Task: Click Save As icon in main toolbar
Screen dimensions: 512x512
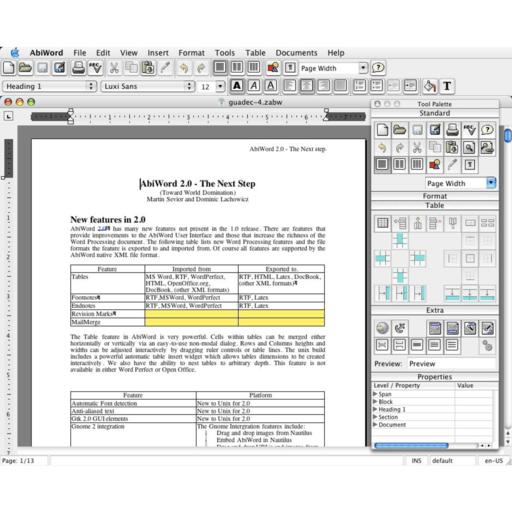Action: pos(60,68)
